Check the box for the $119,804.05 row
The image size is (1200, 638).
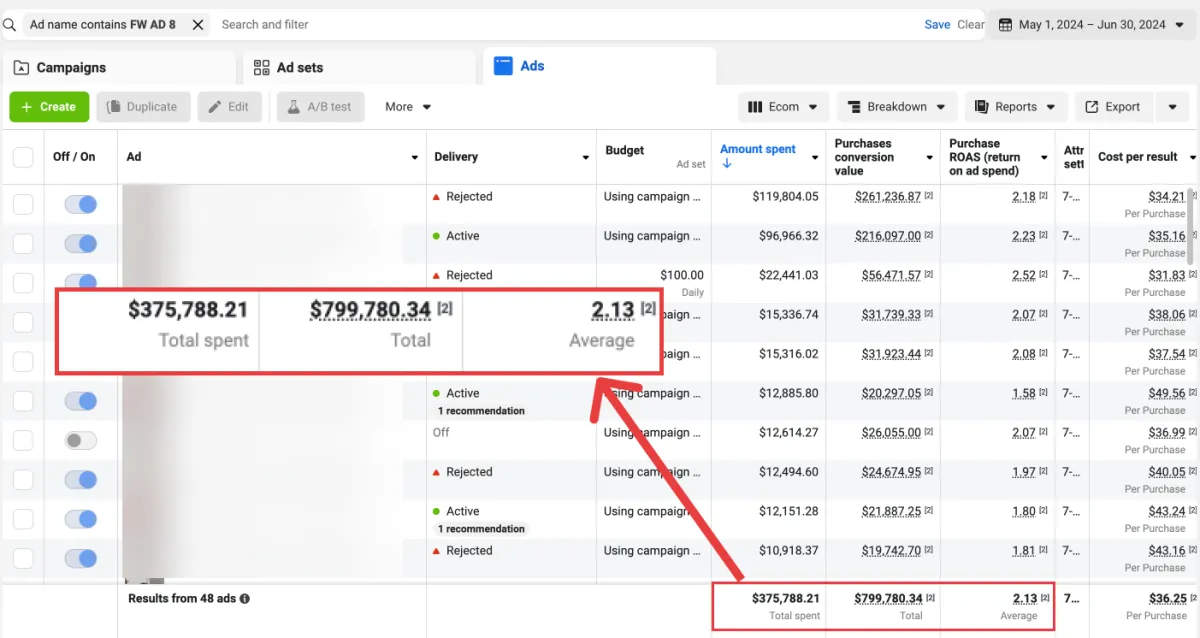(23, 204)
